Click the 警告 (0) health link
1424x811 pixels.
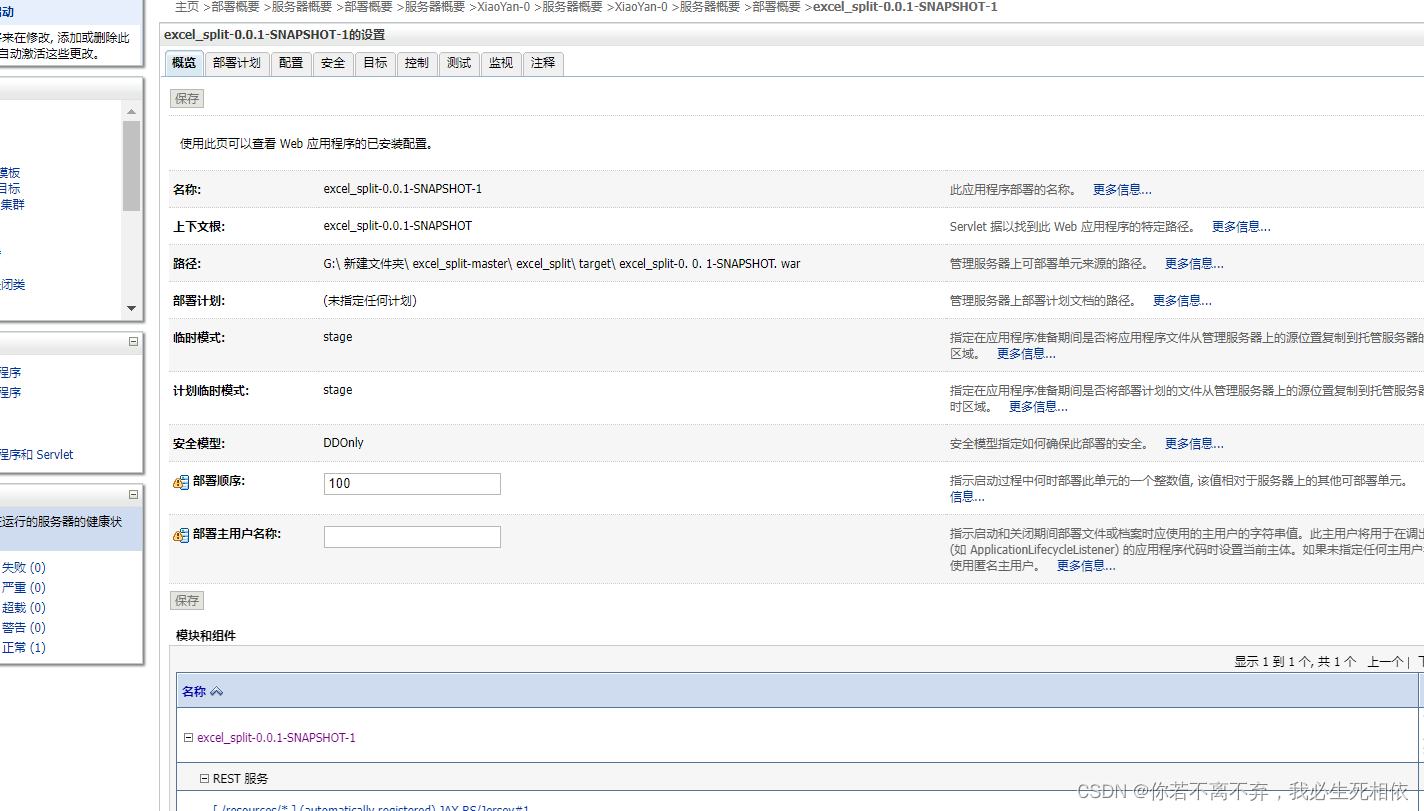click(24, 627)
